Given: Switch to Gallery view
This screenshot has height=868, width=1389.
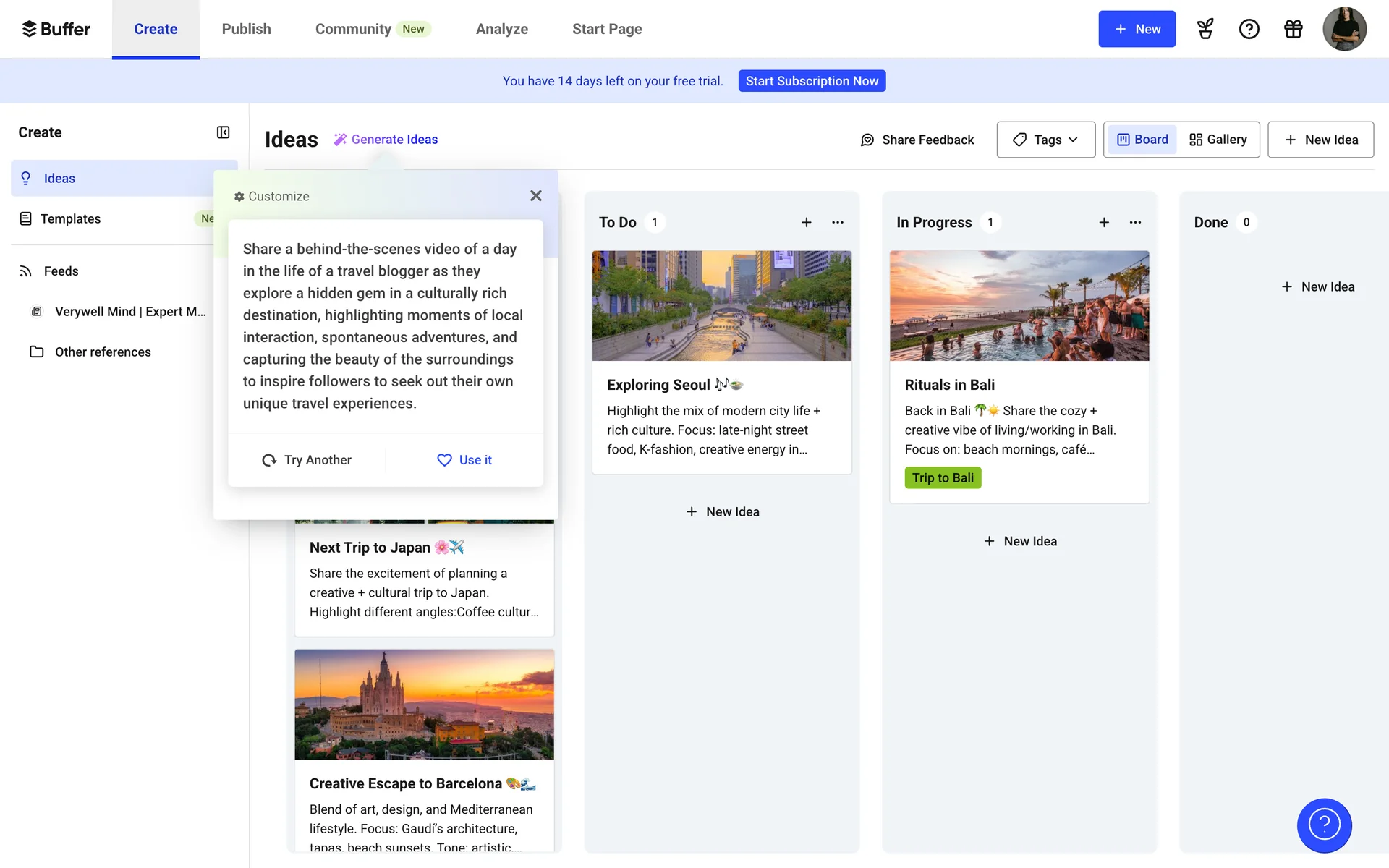Looking at the screenshot, I should click(x=1218, y=140).
